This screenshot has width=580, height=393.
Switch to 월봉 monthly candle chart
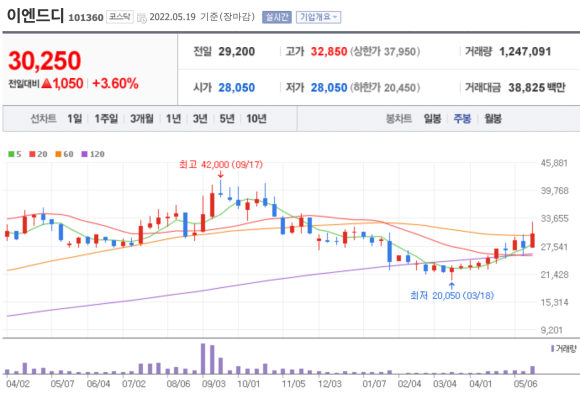pos(493,119)
